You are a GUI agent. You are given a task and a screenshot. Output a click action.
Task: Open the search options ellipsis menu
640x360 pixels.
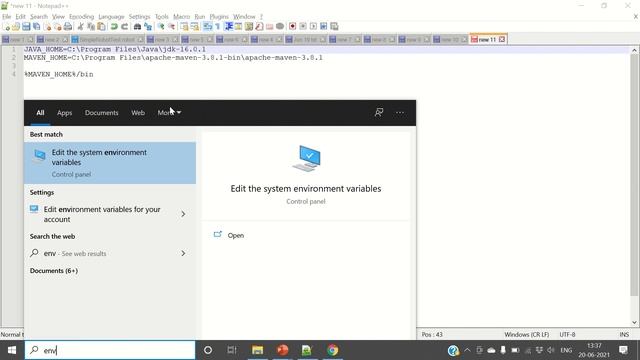400,112
